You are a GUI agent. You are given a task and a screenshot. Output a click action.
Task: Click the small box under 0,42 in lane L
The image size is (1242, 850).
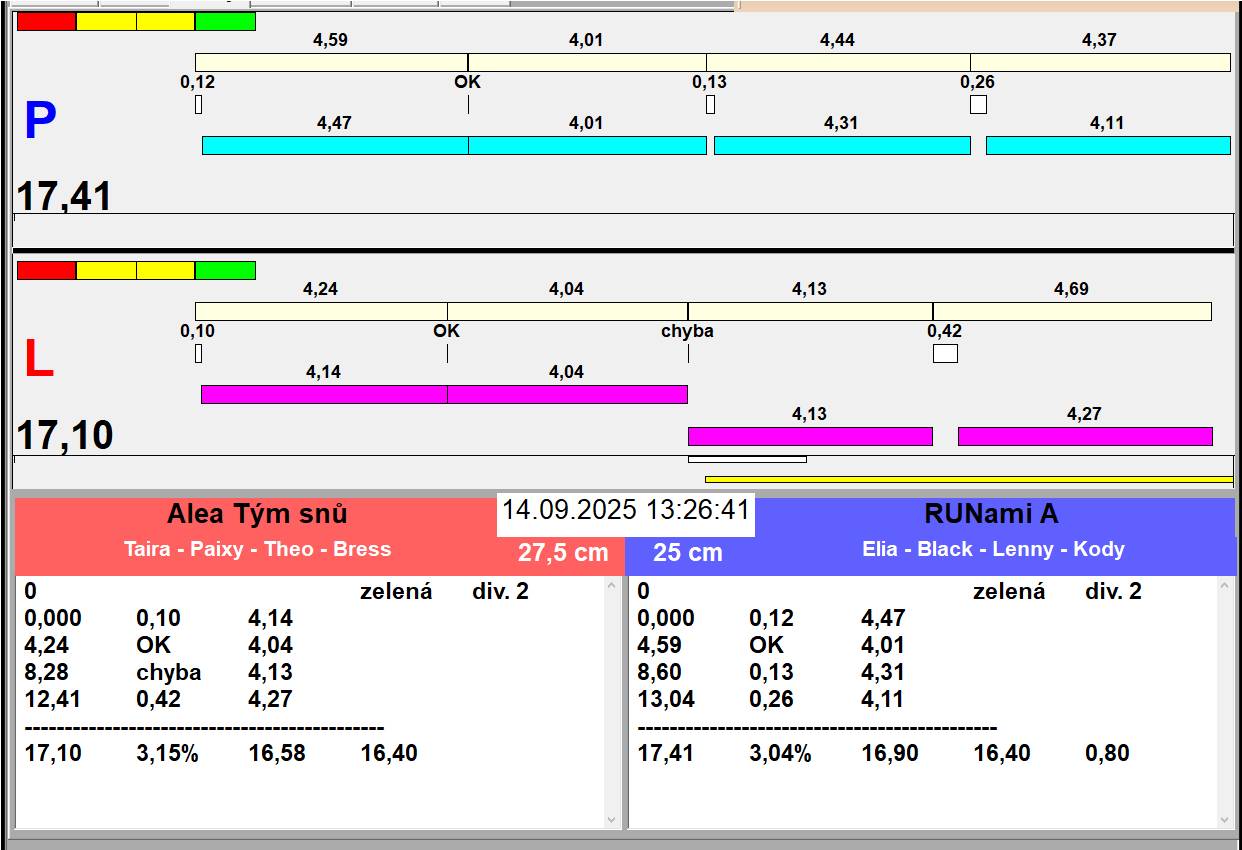pyautogui.click(x=945, y=353)
